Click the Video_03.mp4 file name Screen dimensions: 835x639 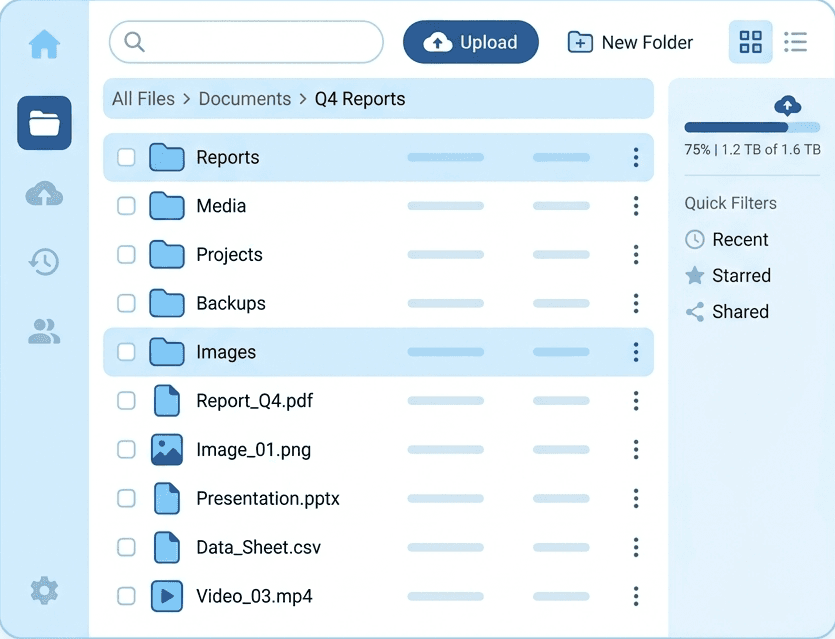click(x=254, y=596)
